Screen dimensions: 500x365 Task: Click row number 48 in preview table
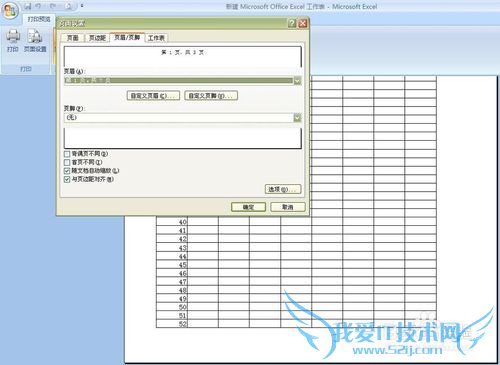click(183, 290)
